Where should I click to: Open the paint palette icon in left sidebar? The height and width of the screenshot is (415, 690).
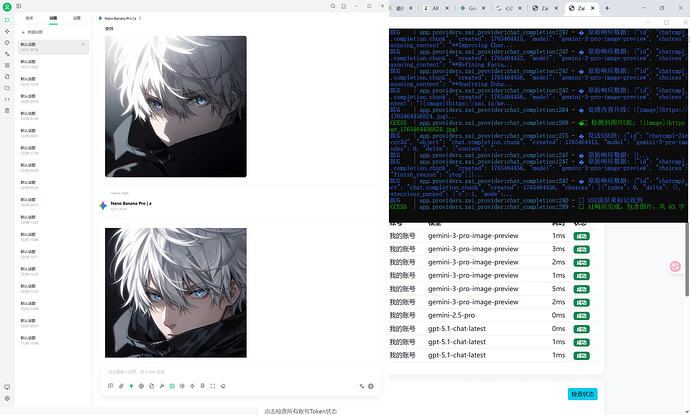(x=7, y=43)
